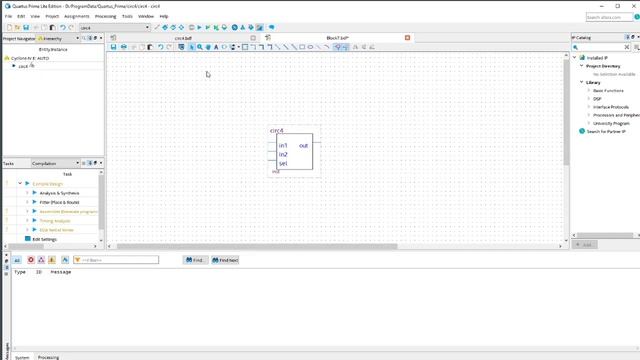Switch to the circ4.bdf tab
Image resolution: width=640 pixels, height=360 pixels.
tap(183, 38)
